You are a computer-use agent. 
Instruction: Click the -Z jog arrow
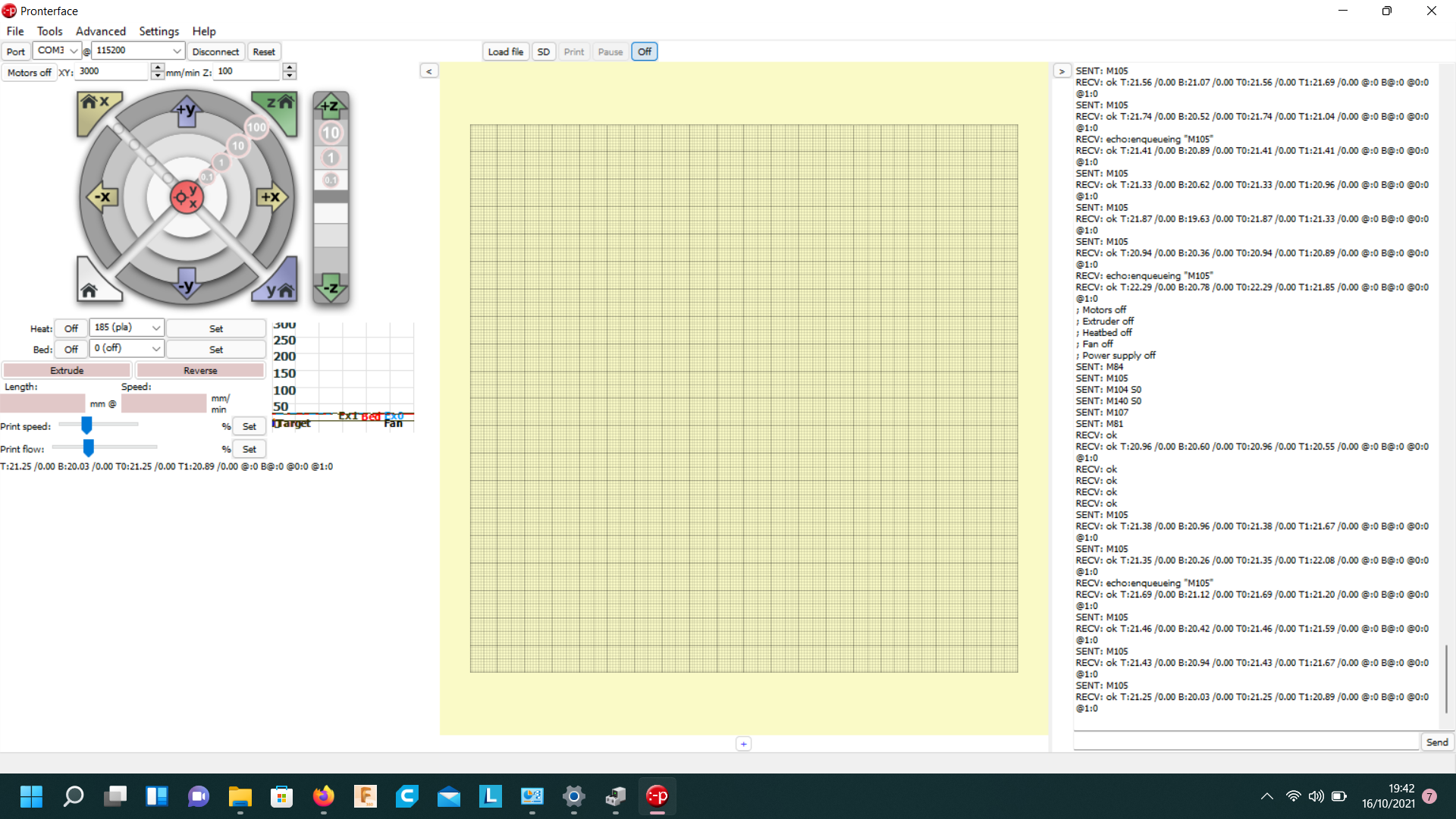(x=331, y=288)
